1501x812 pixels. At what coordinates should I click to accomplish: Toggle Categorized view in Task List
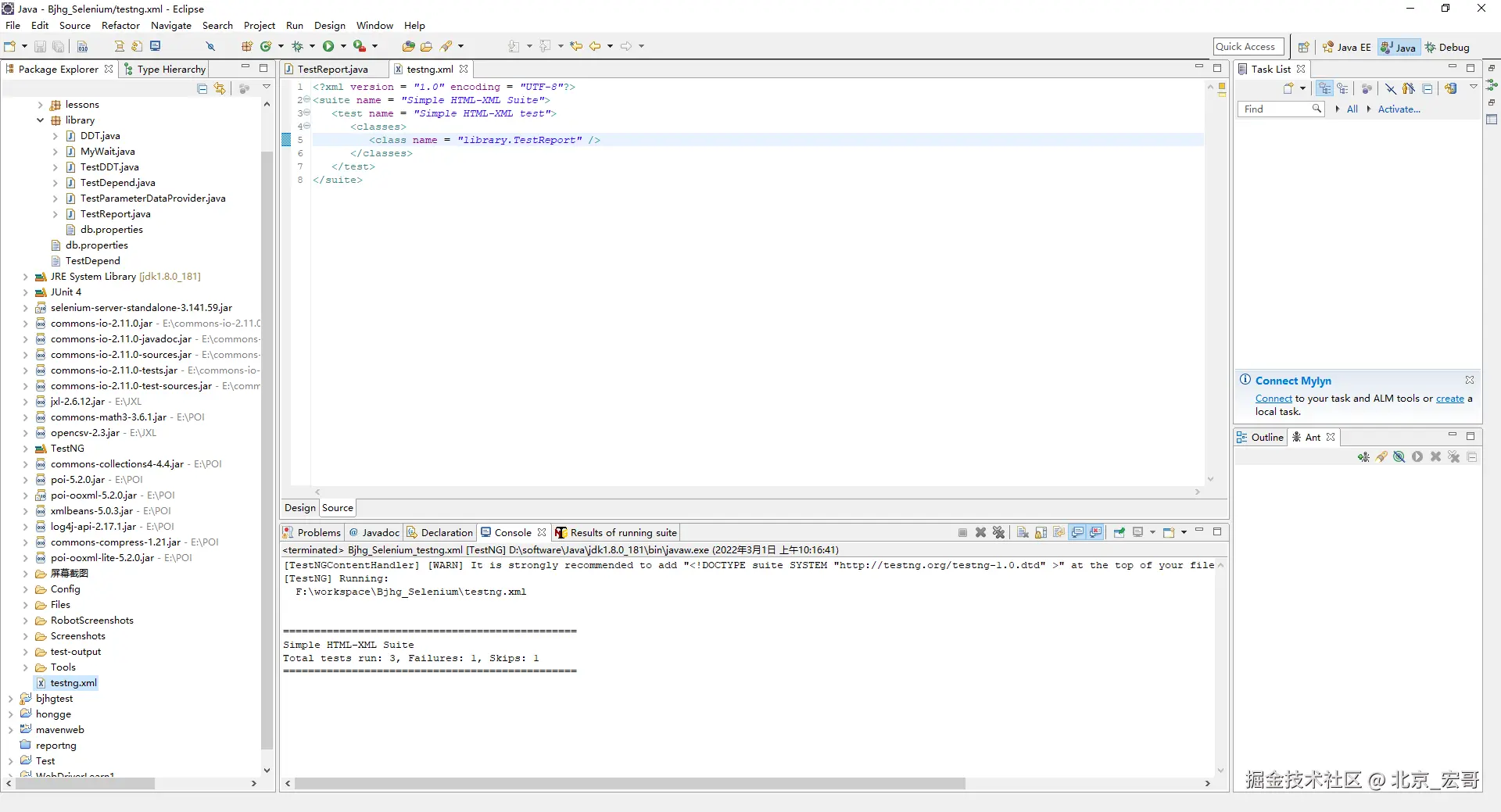(x=1324, y=88)
